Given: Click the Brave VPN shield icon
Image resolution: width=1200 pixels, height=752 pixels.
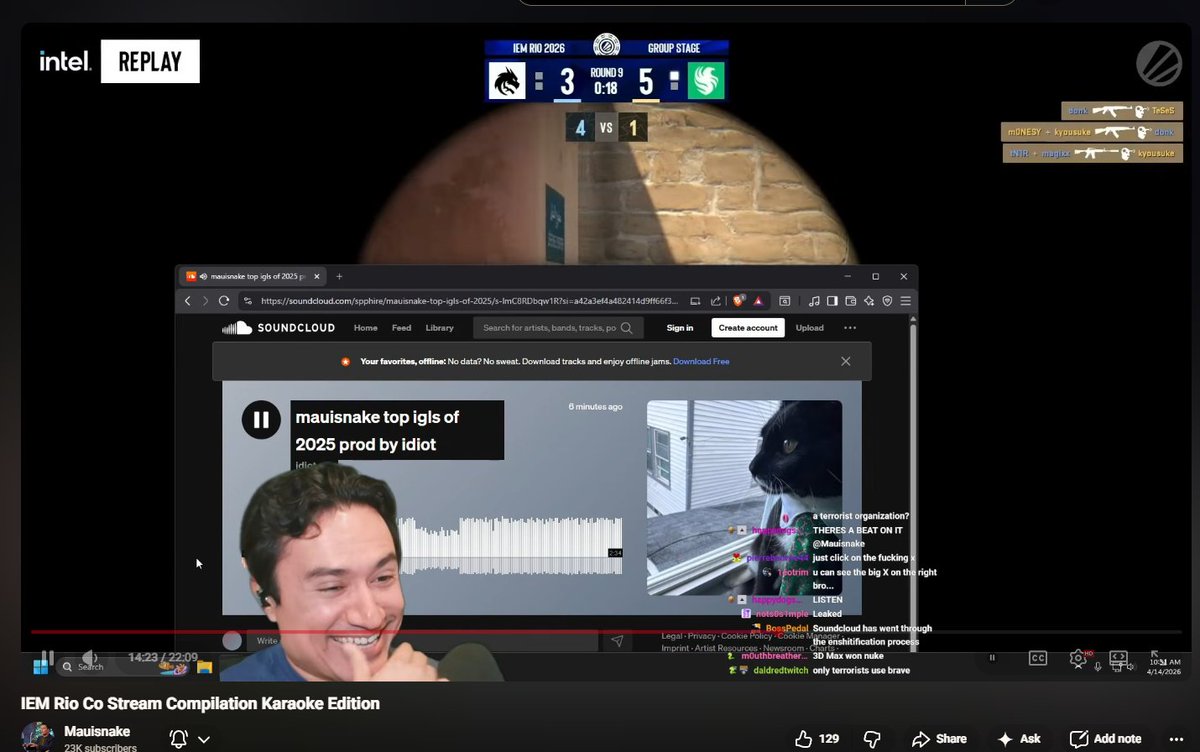Looking at the screenshot, I should pyautogui.click(x=887, y=300).
